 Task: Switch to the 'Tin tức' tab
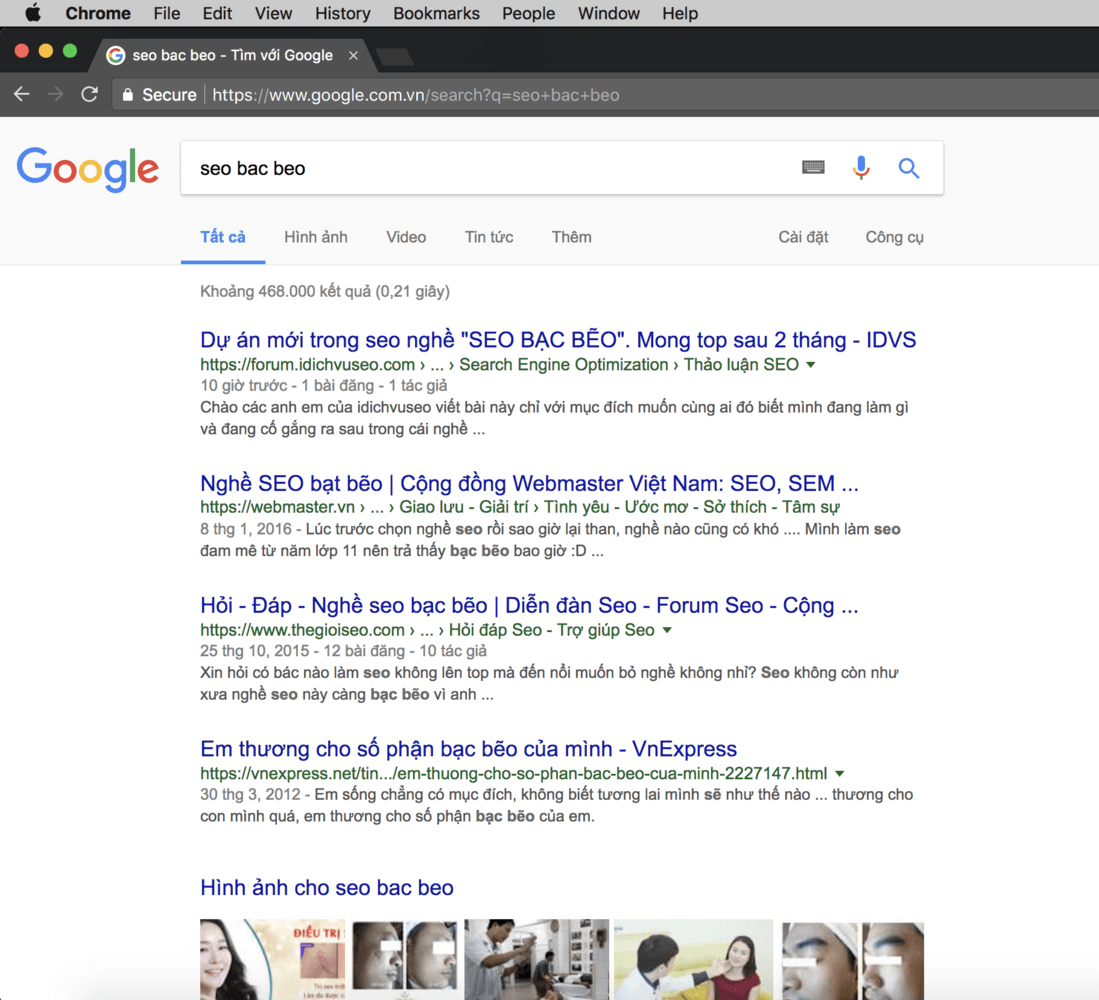tap(489, 237)
